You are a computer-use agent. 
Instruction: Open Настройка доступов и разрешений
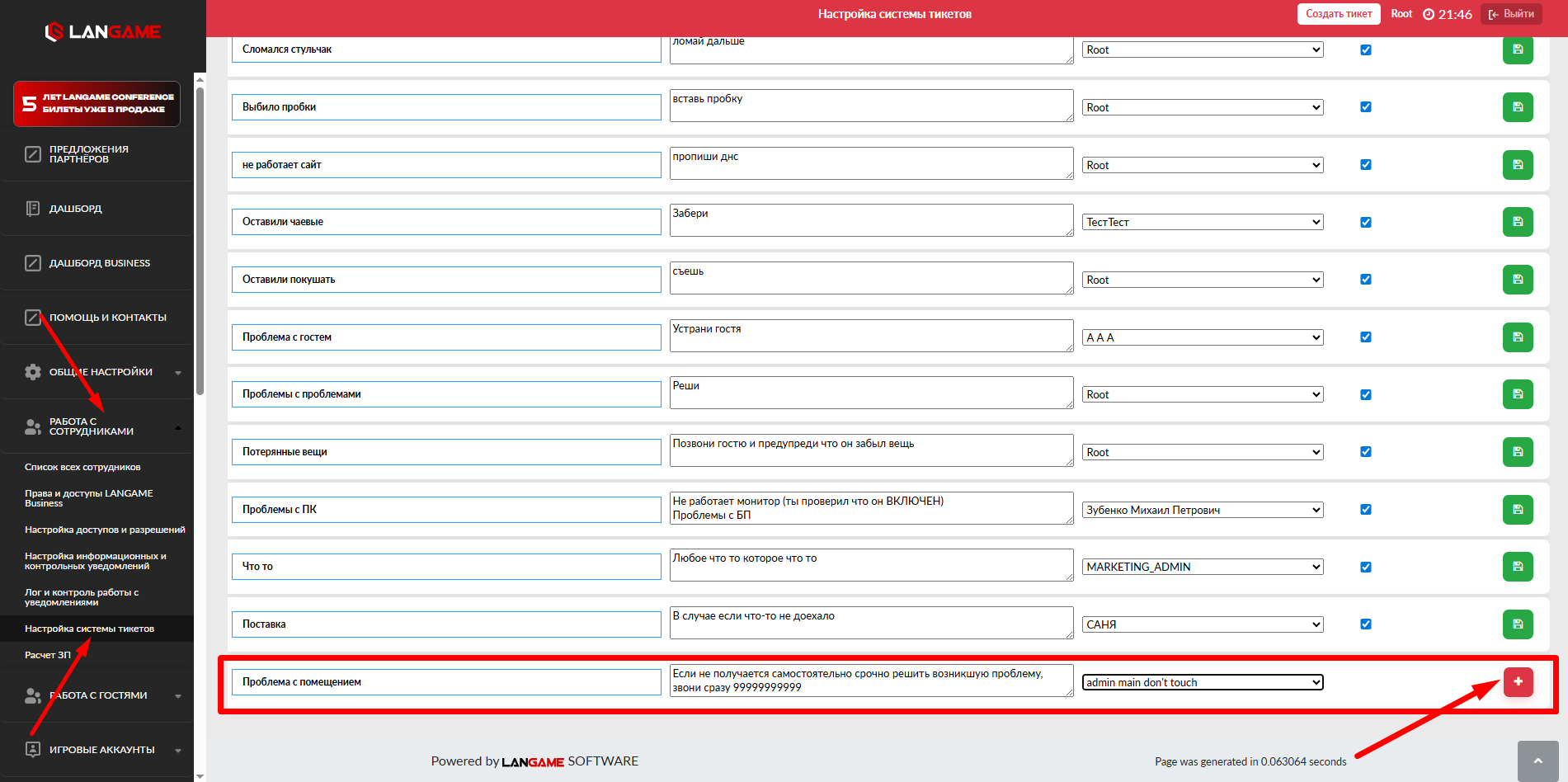pyautogui.click(x=105, y=530)
